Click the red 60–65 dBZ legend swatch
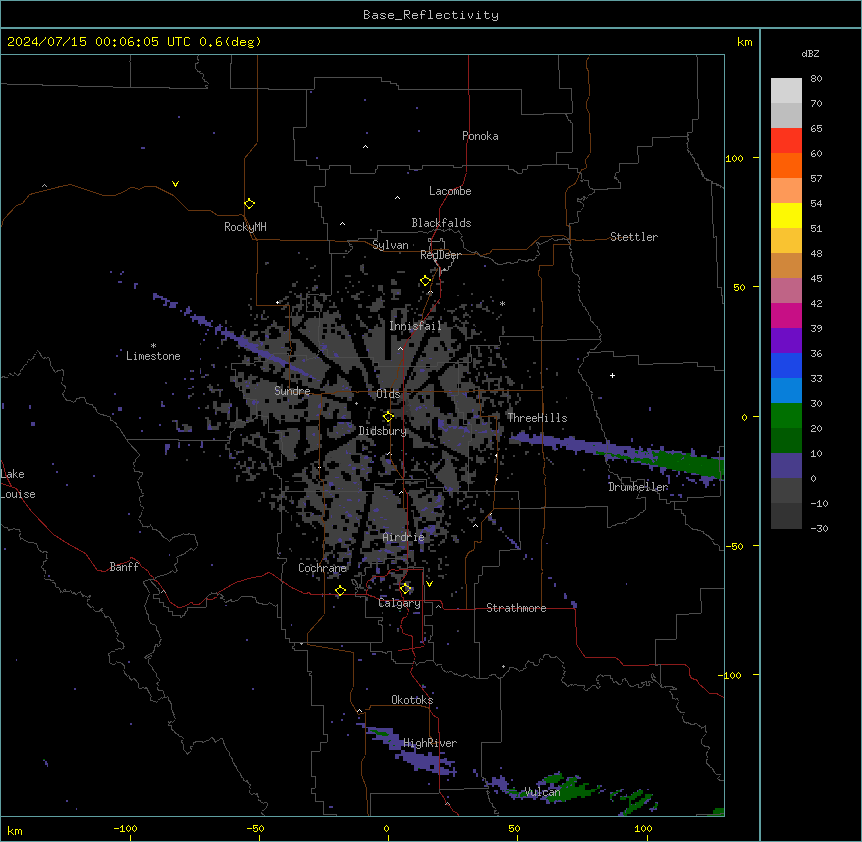The image size is (862, 842). [786, 141]
